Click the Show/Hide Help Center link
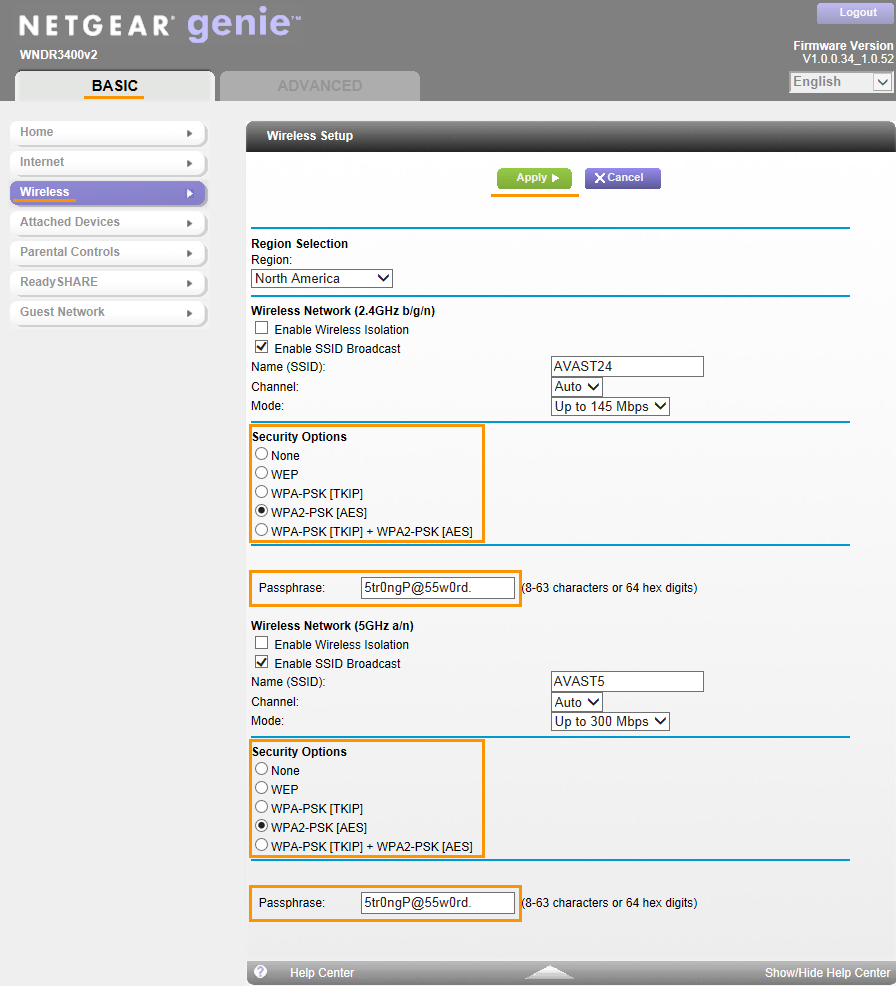896x986 pixels. (827, 973)
